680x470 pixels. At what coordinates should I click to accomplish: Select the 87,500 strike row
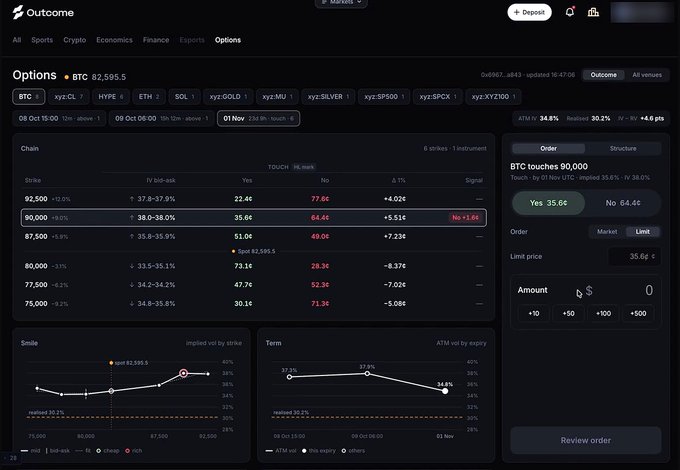(x=254, y=237)
